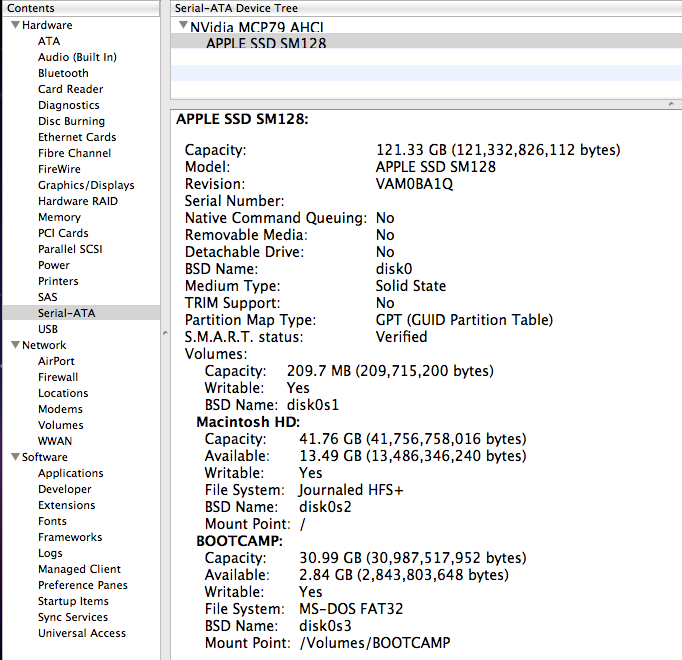Collapse the Software section triangle
682x660 pixels.
15,456
